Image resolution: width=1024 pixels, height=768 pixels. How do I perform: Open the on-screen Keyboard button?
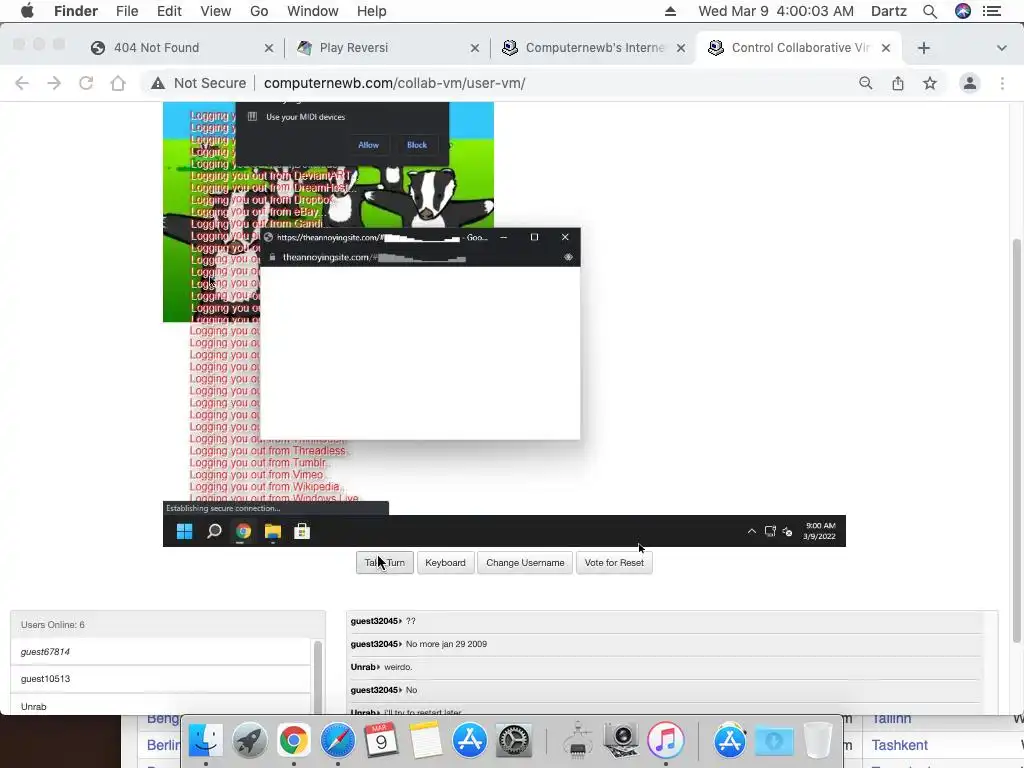[445, 563]
